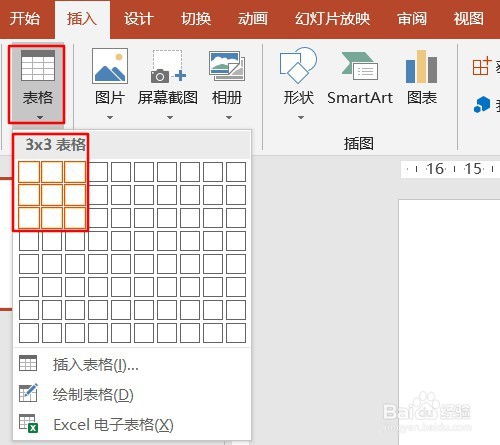Click the 绘制表格 pencil icon
Viewport: 500px width, 445px height.
(28, 393)
